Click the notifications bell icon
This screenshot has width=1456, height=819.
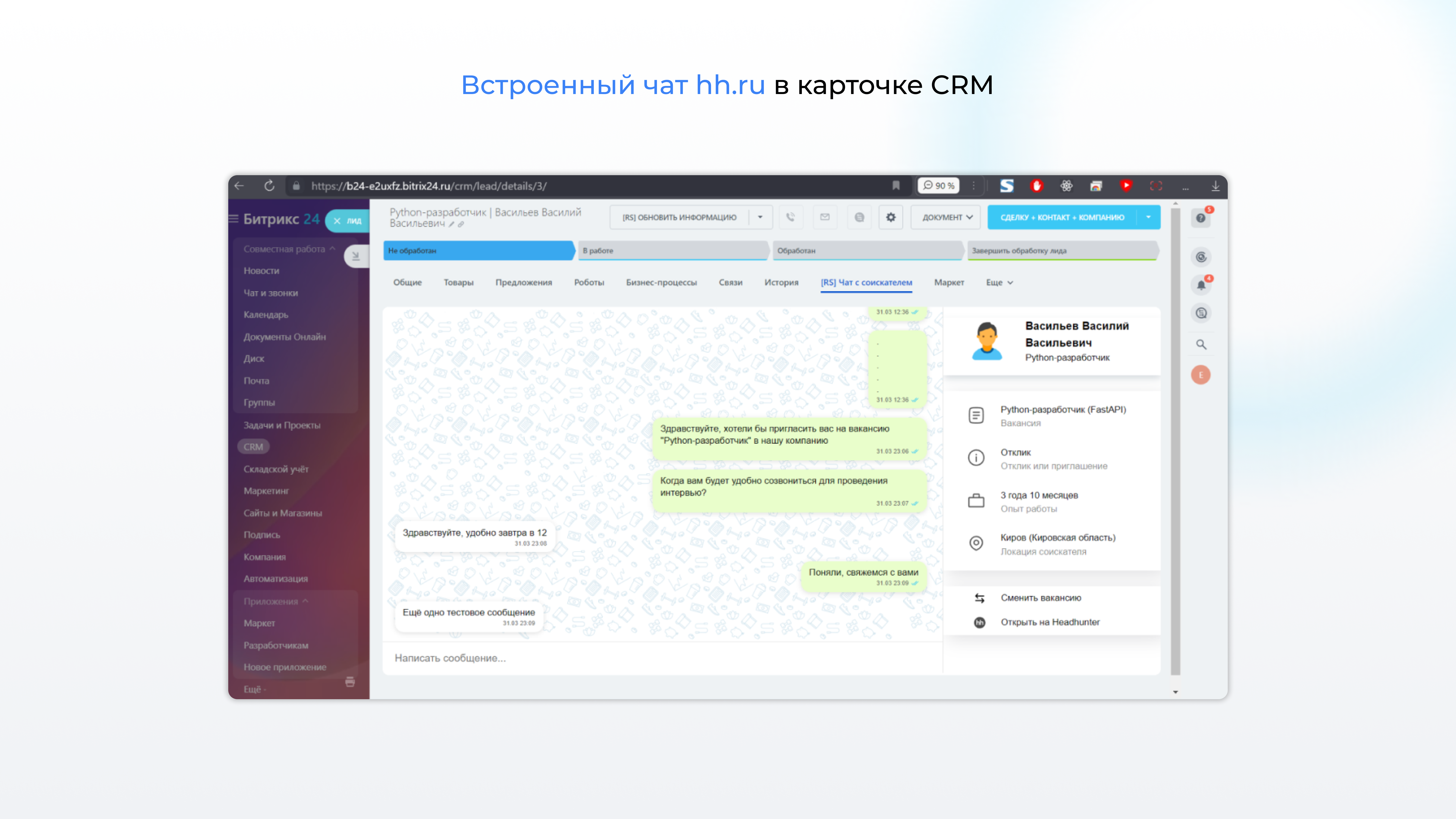click(1201, 285)
